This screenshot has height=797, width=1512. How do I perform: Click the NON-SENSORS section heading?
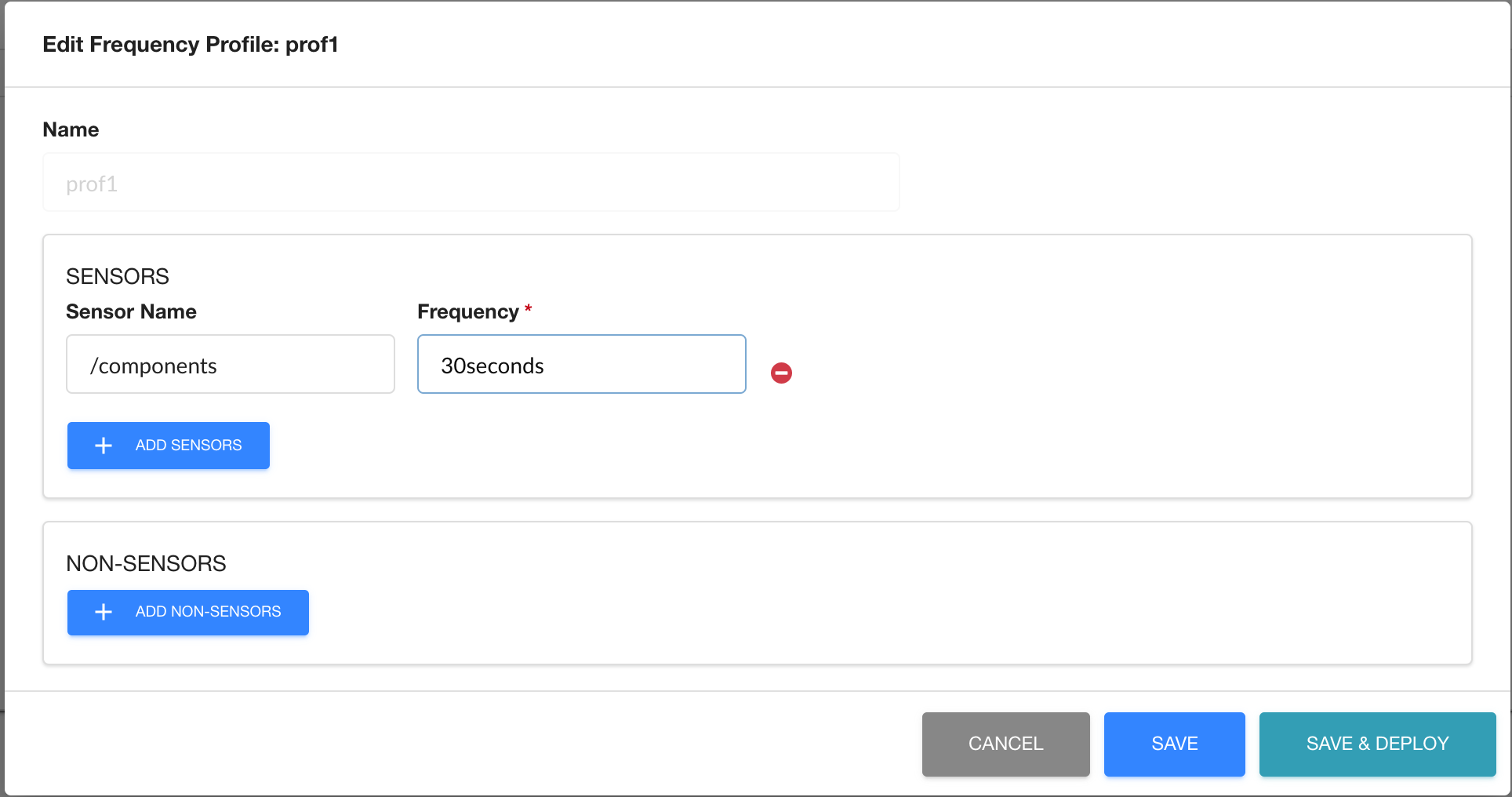146,563
